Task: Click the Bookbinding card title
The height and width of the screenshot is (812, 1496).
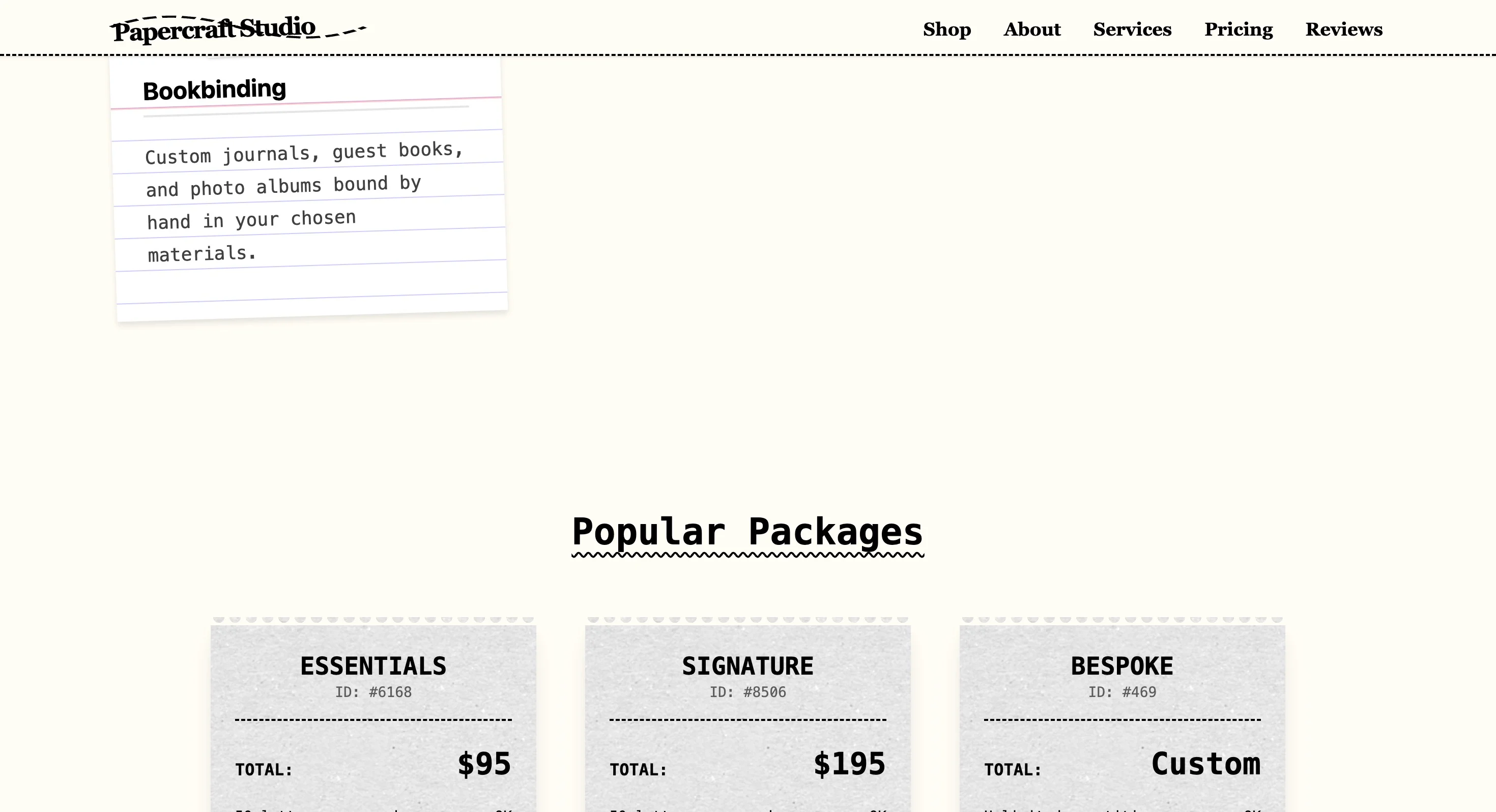Action: 214,90
